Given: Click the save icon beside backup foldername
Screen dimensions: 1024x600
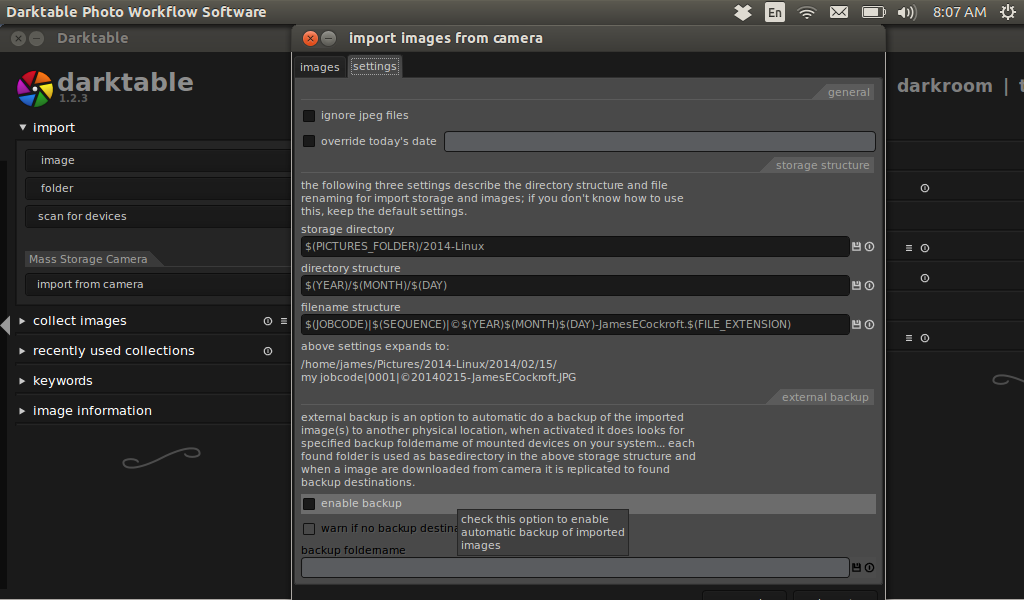Looking at the screenshot, I should click(857, 568).
